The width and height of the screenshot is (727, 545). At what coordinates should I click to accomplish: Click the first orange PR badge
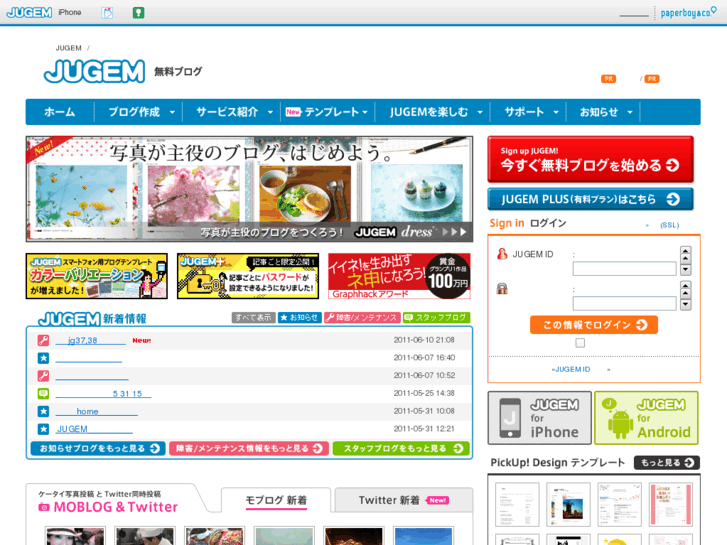(608, 79)
